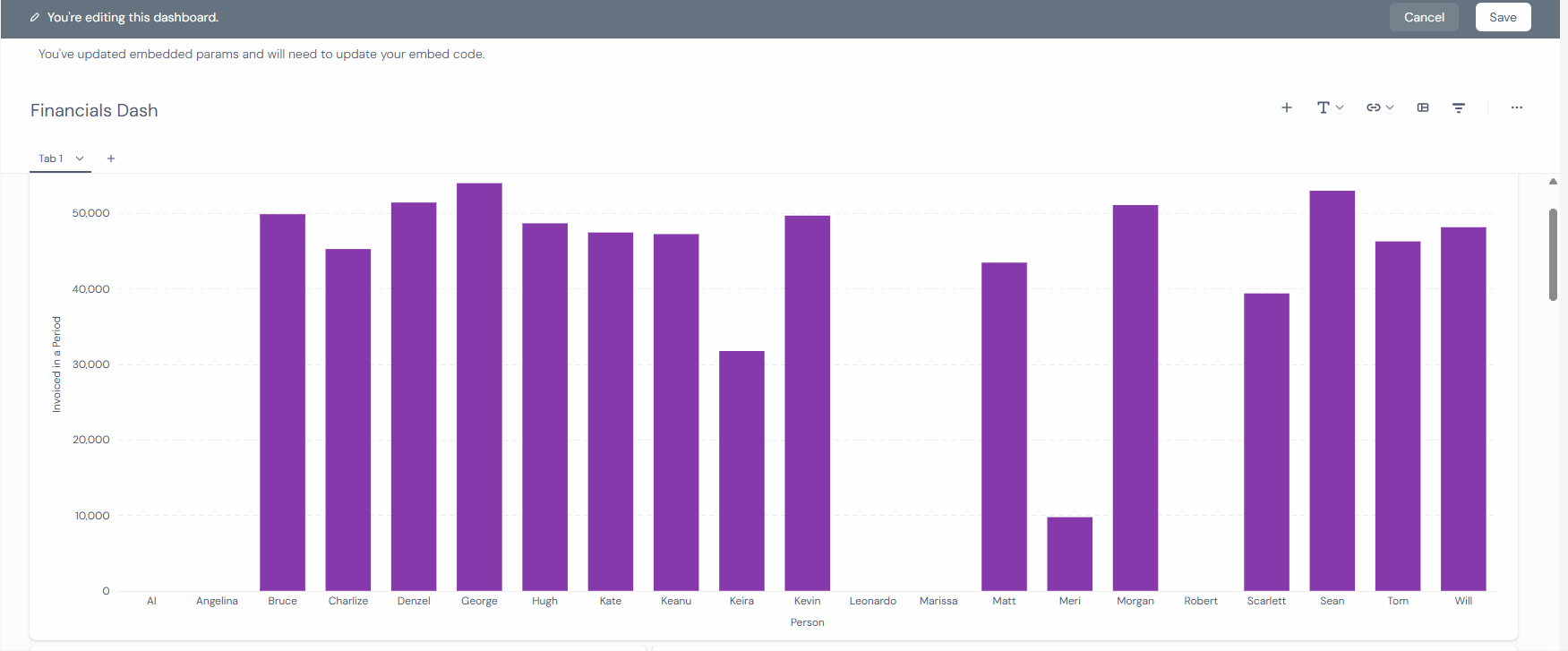Click the add section layout icon
1568x651 pixels.
(x=1423, y=107)
